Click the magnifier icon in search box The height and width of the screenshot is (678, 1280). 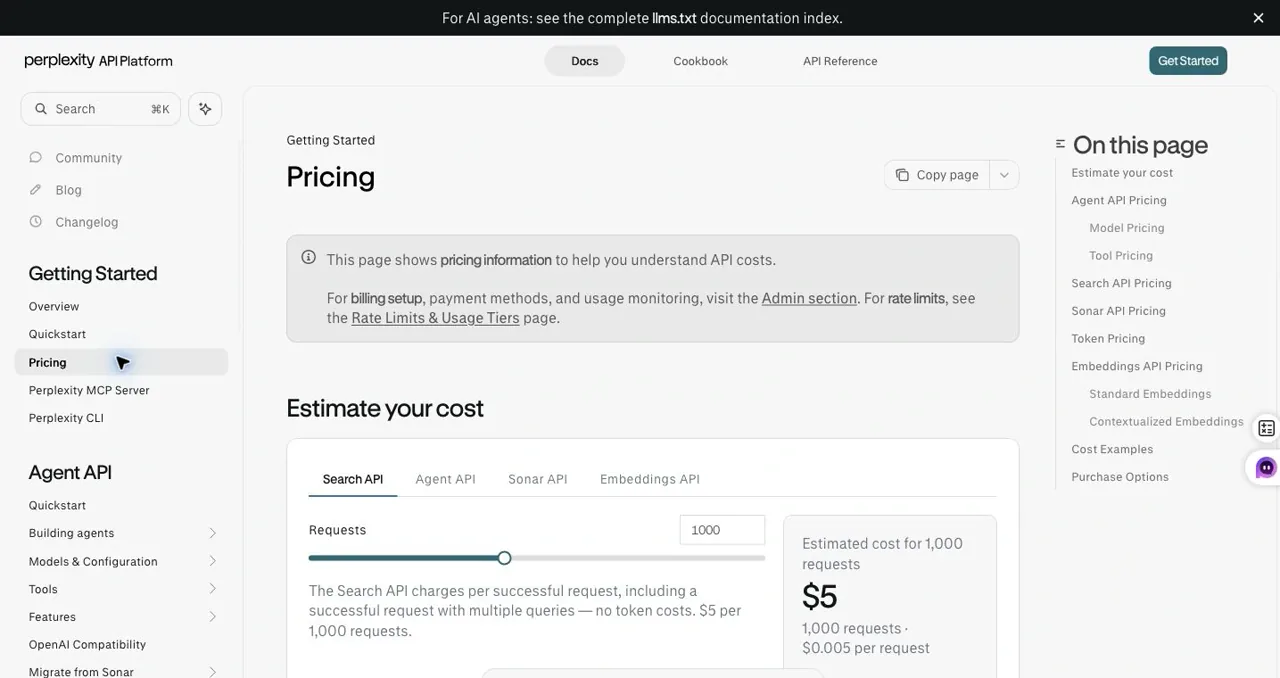(x=41, y=109)
